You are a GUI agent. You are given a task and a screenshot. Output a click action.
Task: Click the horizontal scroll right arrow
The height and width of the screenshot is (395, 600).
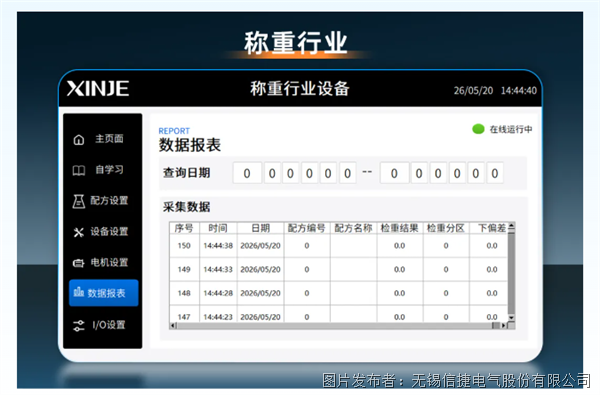tap(504, 326)
